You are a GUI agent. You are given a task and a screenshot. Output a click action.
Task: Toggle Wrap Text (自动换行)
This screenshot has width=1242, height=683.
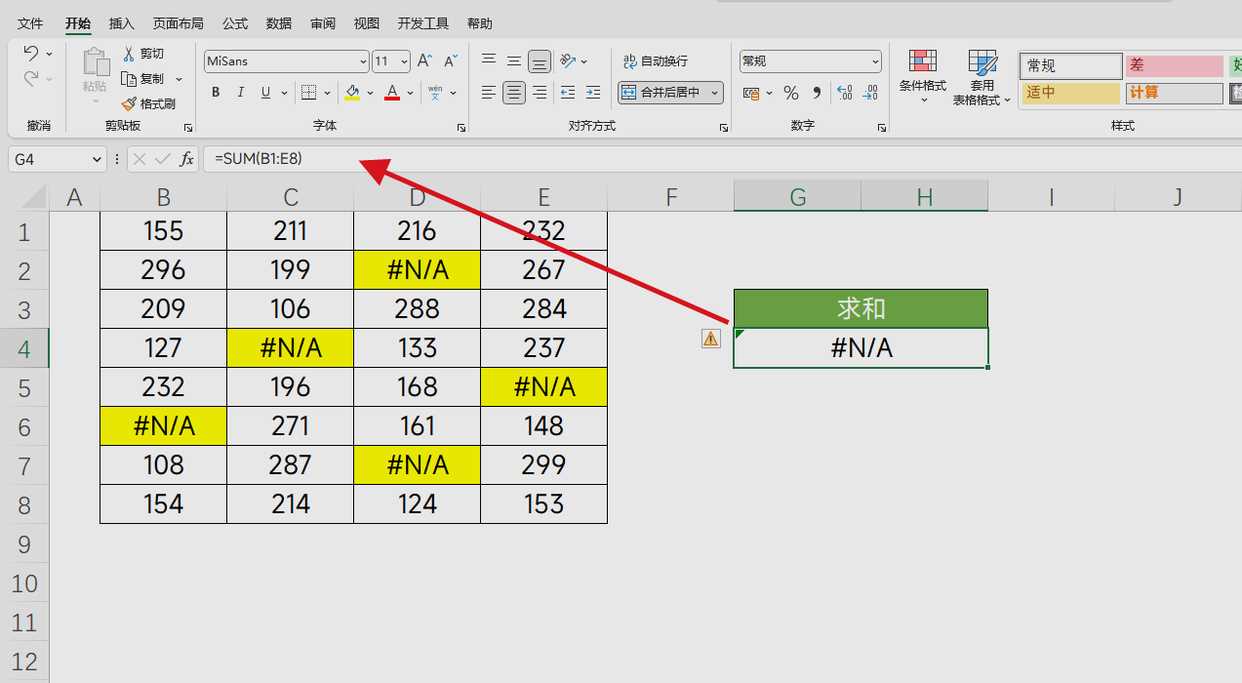pos(655,61)
